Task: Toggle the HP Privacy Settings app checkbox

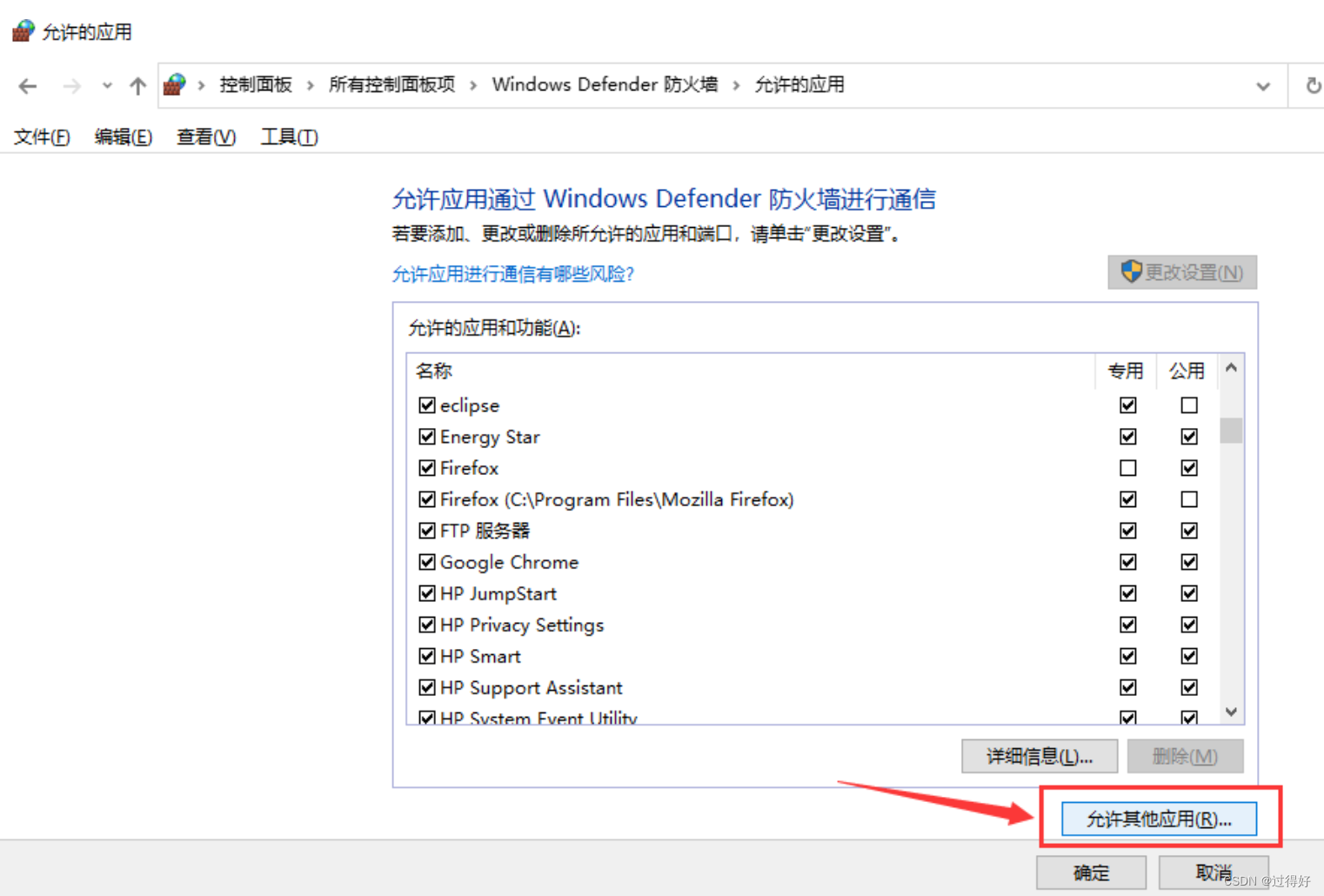Action: click(427, 625)
